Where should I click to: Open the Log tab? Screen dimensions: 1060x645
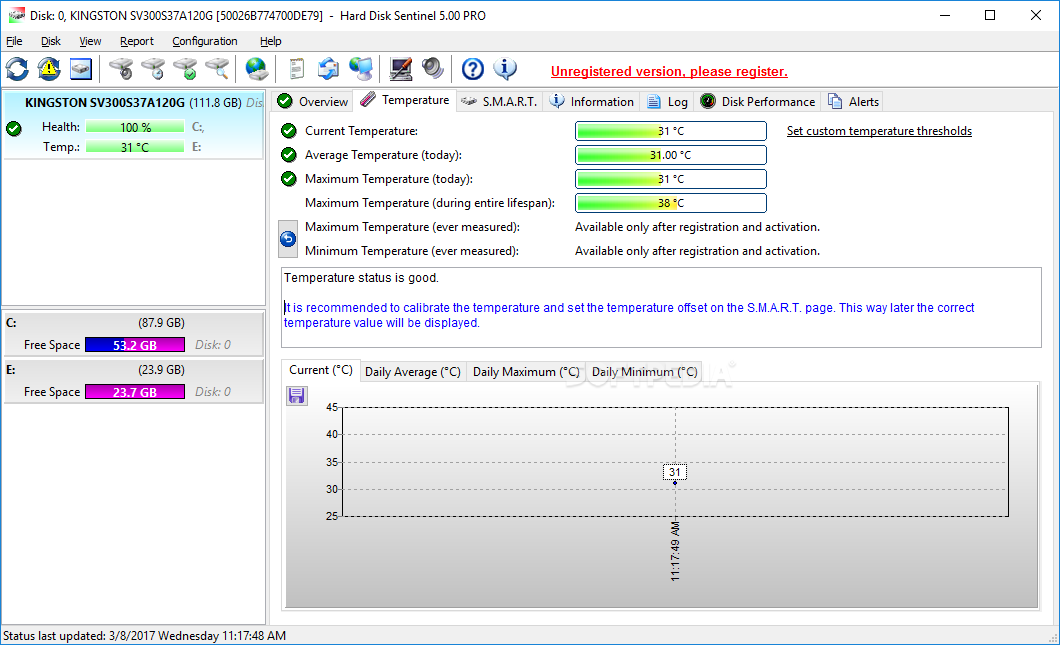(x=667, y=101)
